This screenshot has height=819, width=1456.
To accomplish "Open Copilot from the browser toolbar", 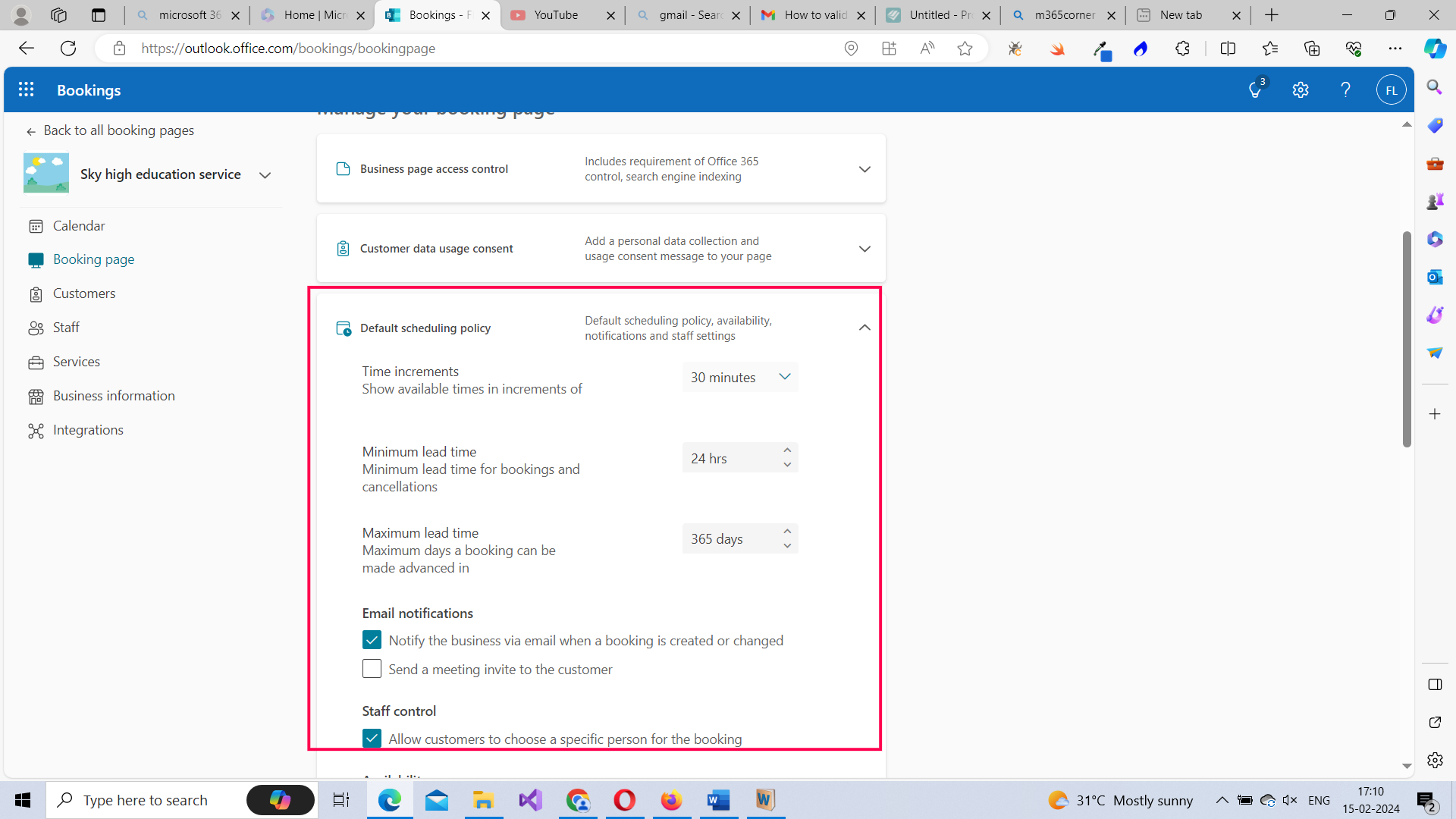I will [1434, 48].
